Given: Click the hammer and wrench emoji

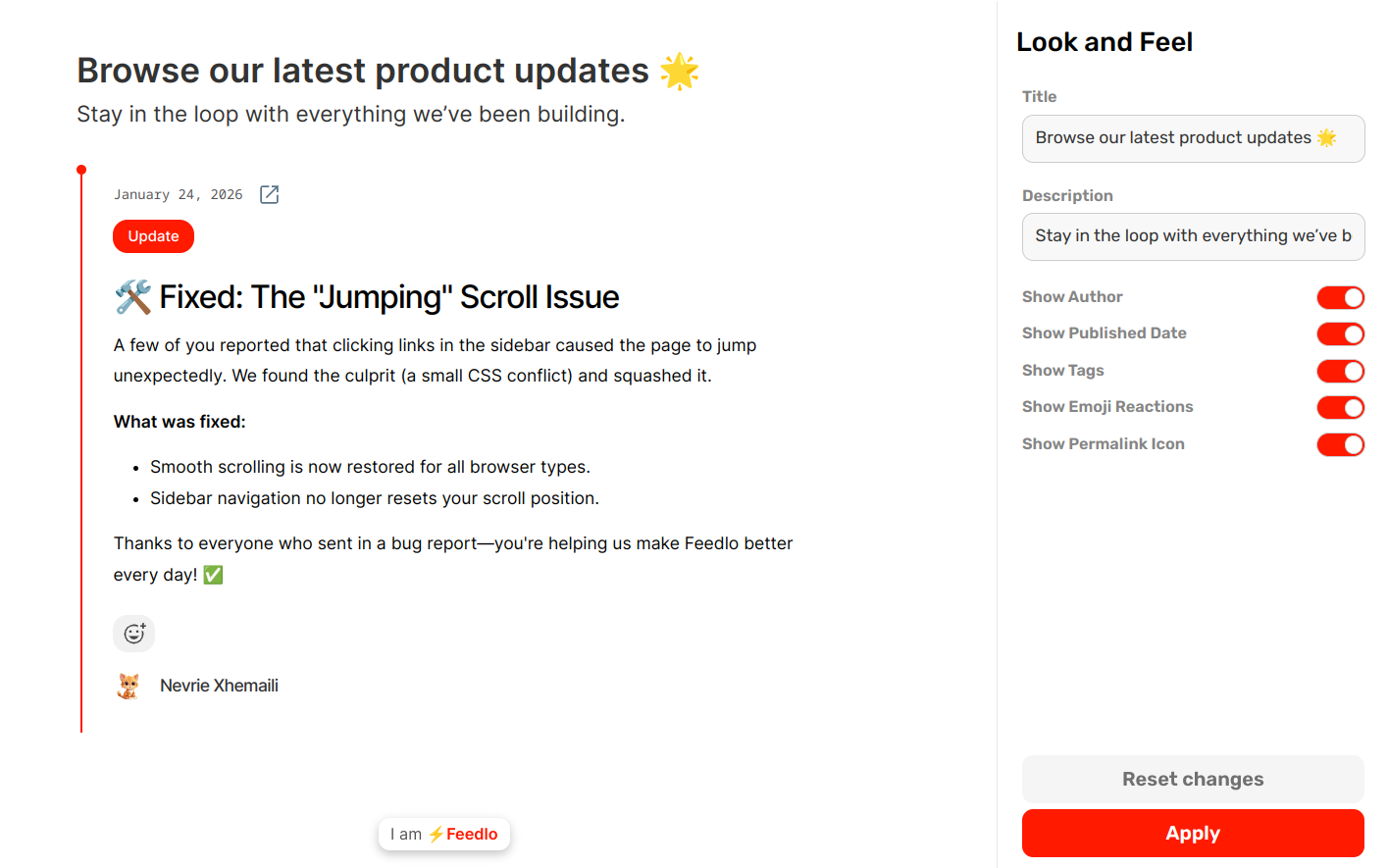Looking at the screenshot, I should tap(132, 297).
